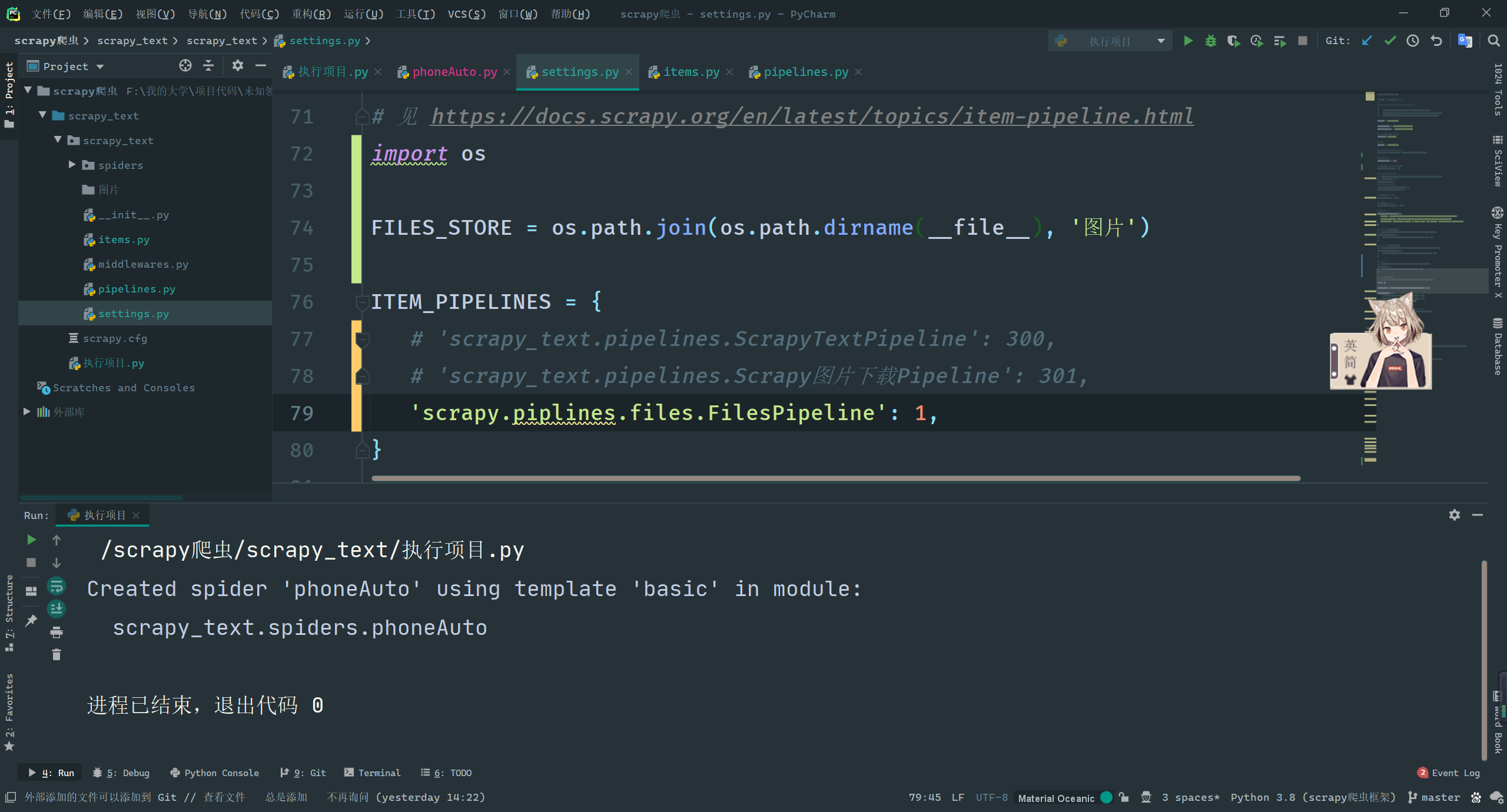Toggle scroll to end in Run console
Image resolution: width=1507 pixels, height=812 pixels.
tap(57, 609)
